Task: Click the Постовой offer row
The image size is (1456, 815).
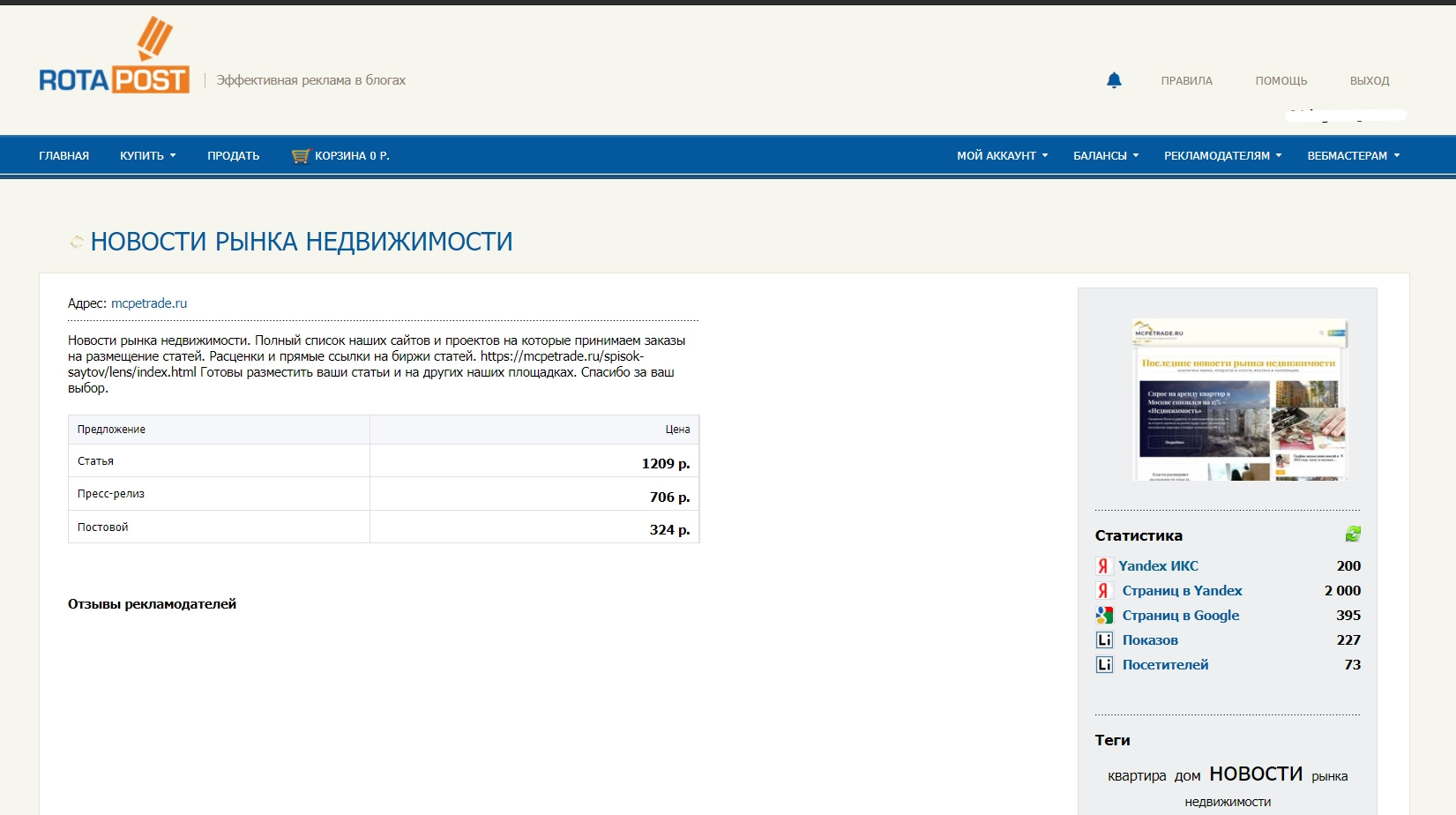Action: point(384,527)
